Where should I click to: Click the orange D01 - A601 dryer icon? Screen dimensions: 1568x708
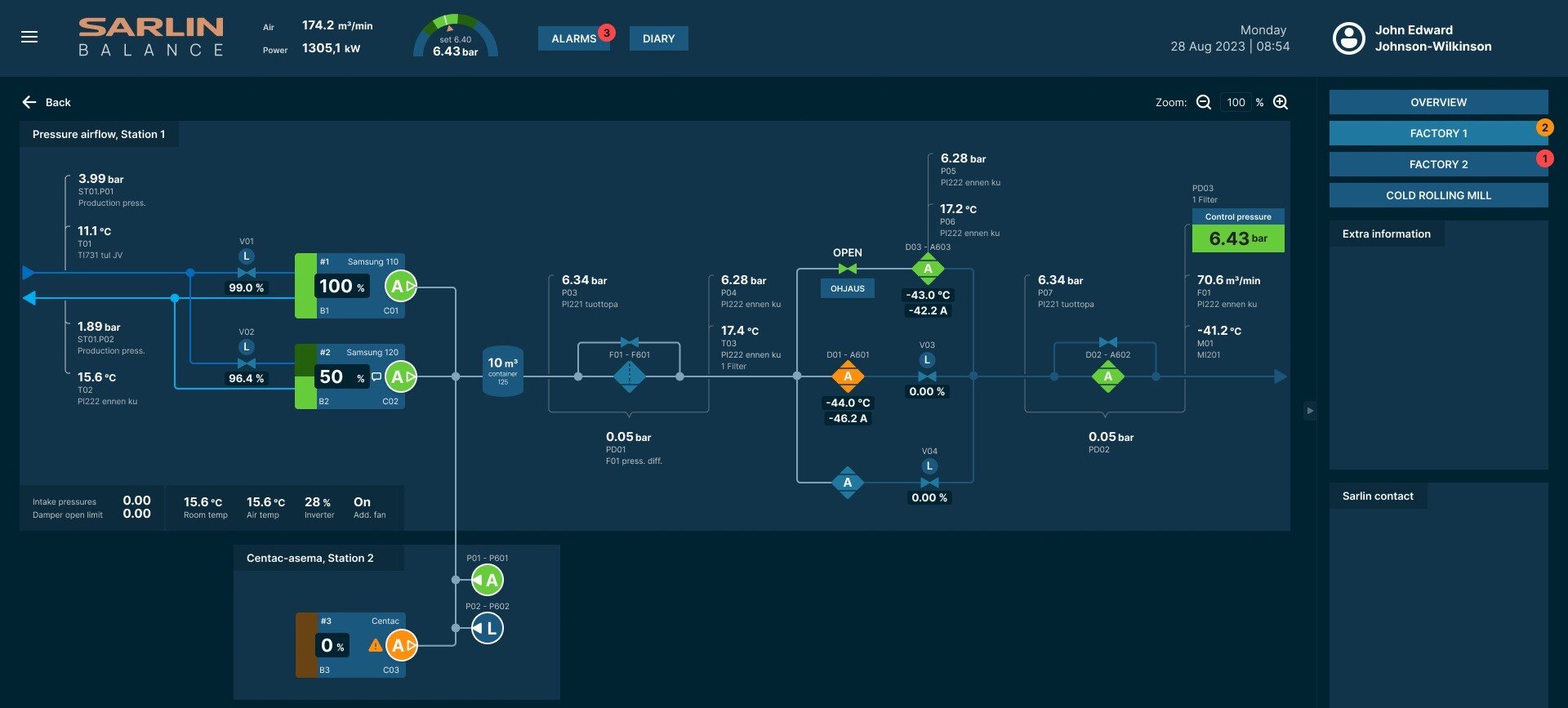click(x=848, y=376)
